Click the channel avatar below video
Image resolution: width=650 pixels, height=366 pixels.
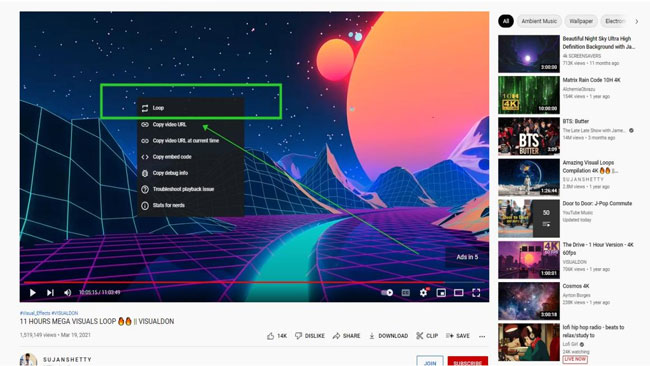click(28, 360)
